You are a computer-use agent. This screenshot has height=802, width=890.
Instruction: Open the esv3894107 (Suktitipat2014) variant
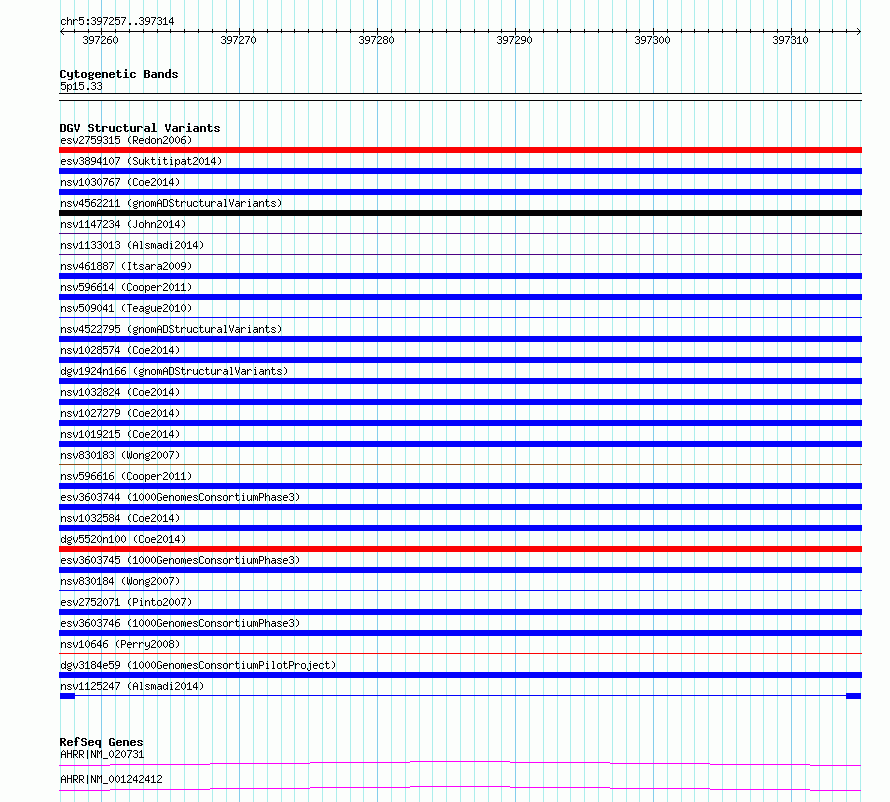(141, 161)
